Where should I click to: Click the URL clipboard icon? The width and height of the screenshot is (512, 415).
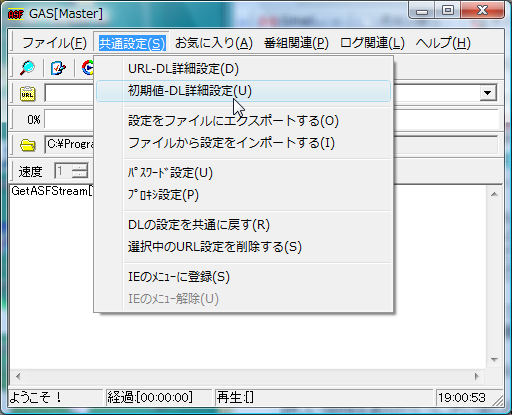(27, 94)
